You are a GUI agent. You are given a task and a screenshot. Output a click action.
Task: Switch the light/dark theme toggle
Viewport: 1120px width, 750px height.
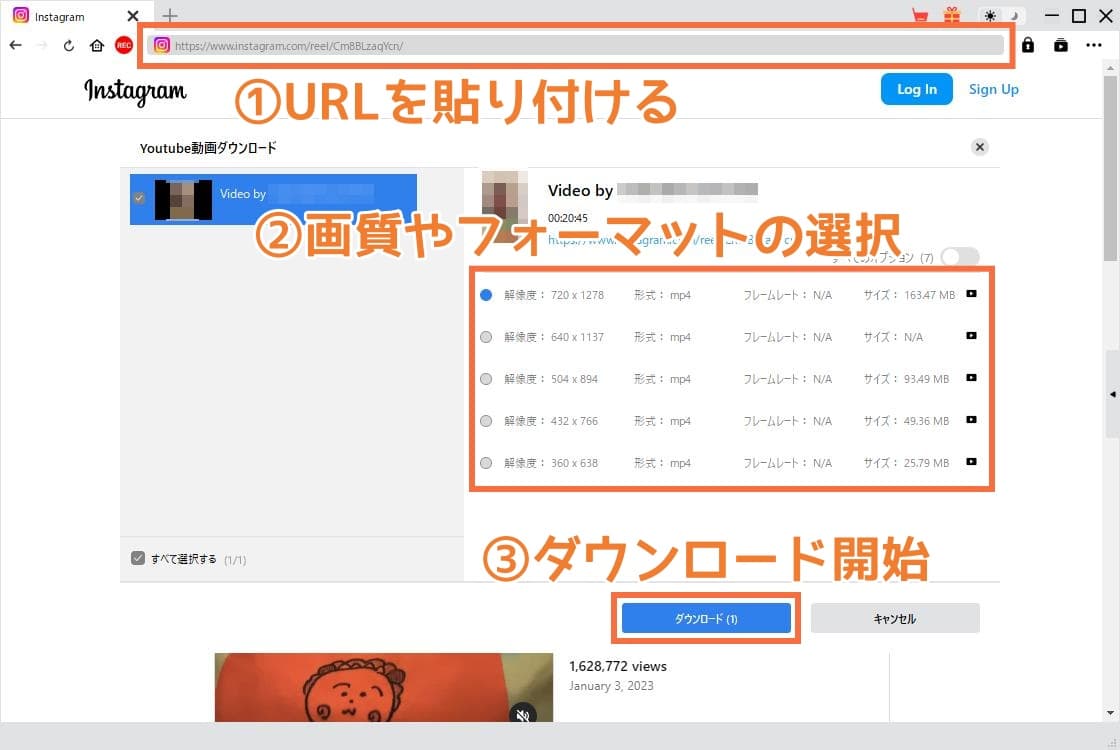click(x=1001, y=16)
